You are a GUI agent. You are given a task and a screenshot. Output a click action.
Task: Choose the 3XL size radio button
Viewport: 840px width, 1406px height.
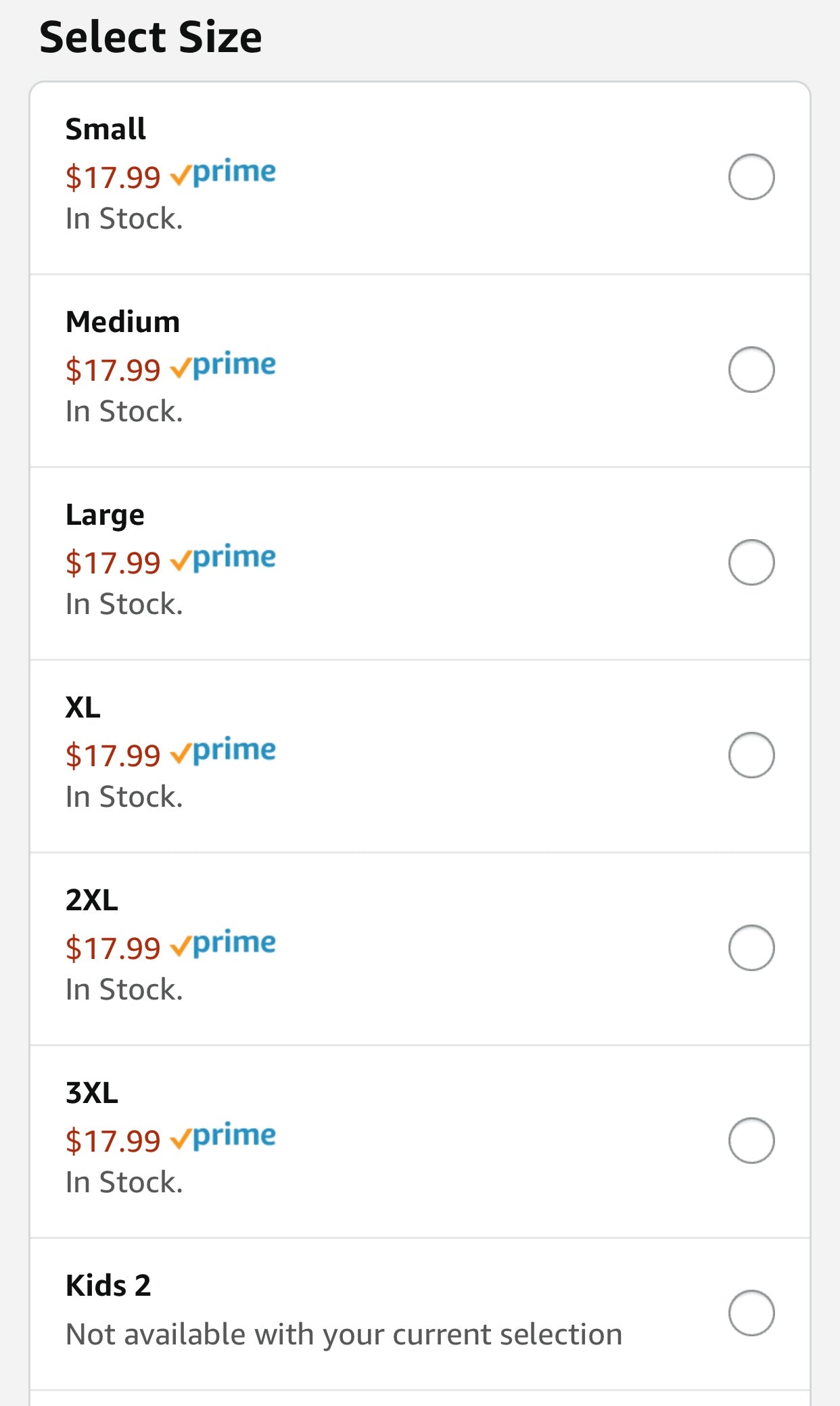pos(751,1141)
